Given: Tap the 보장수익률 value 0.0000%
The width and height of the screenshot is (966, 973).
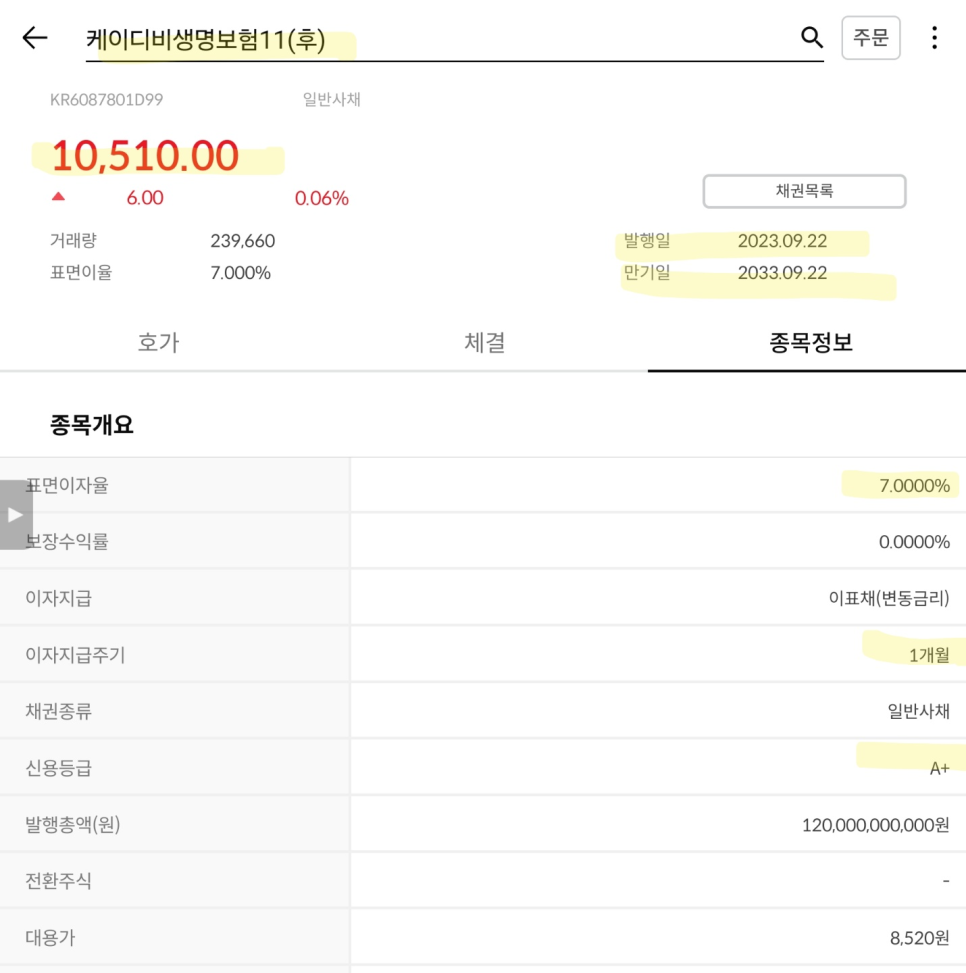Looking at the screenshot, I should pos(915,542).
